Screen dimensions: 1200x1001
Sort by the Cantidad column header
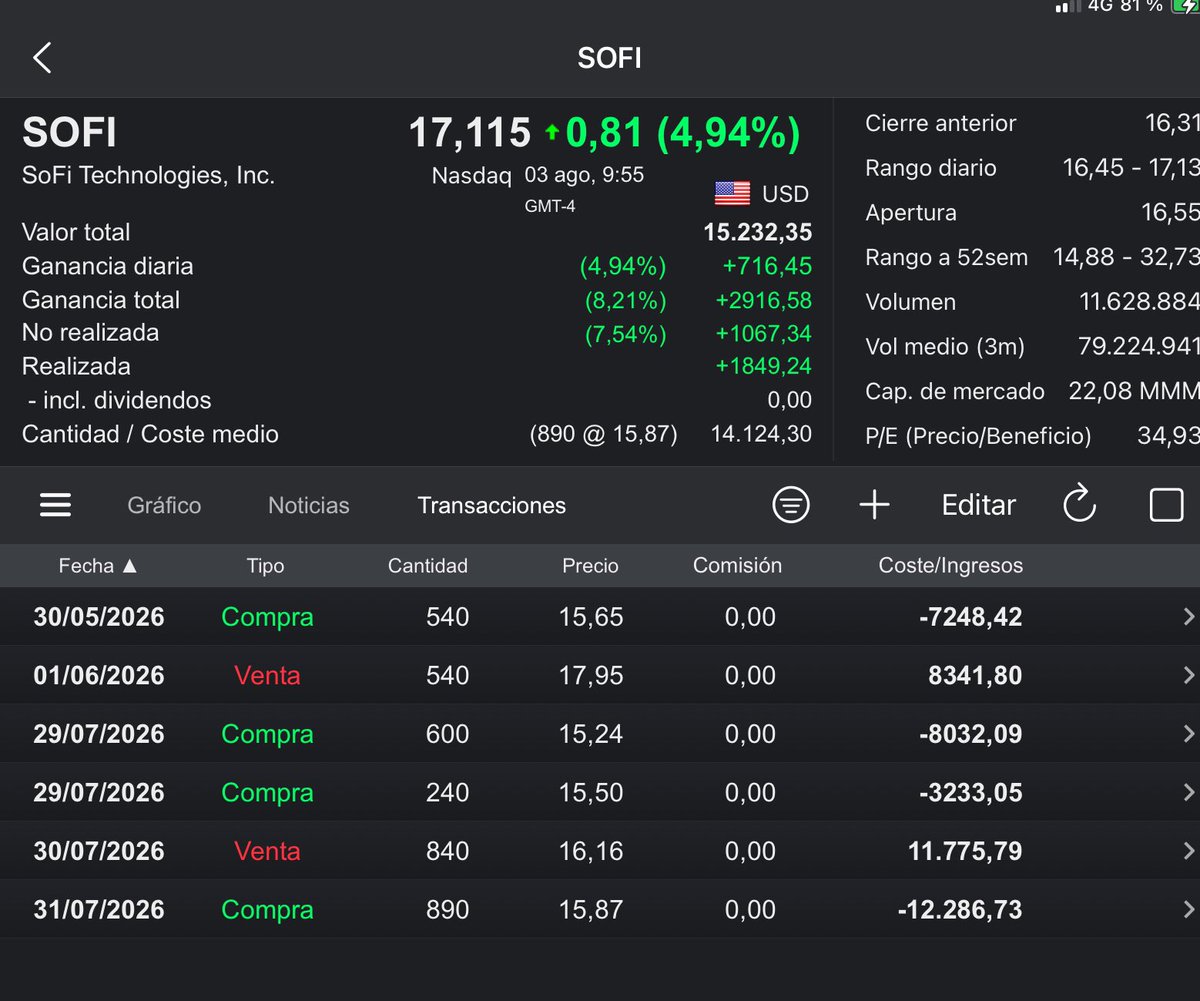pos(428,566)
